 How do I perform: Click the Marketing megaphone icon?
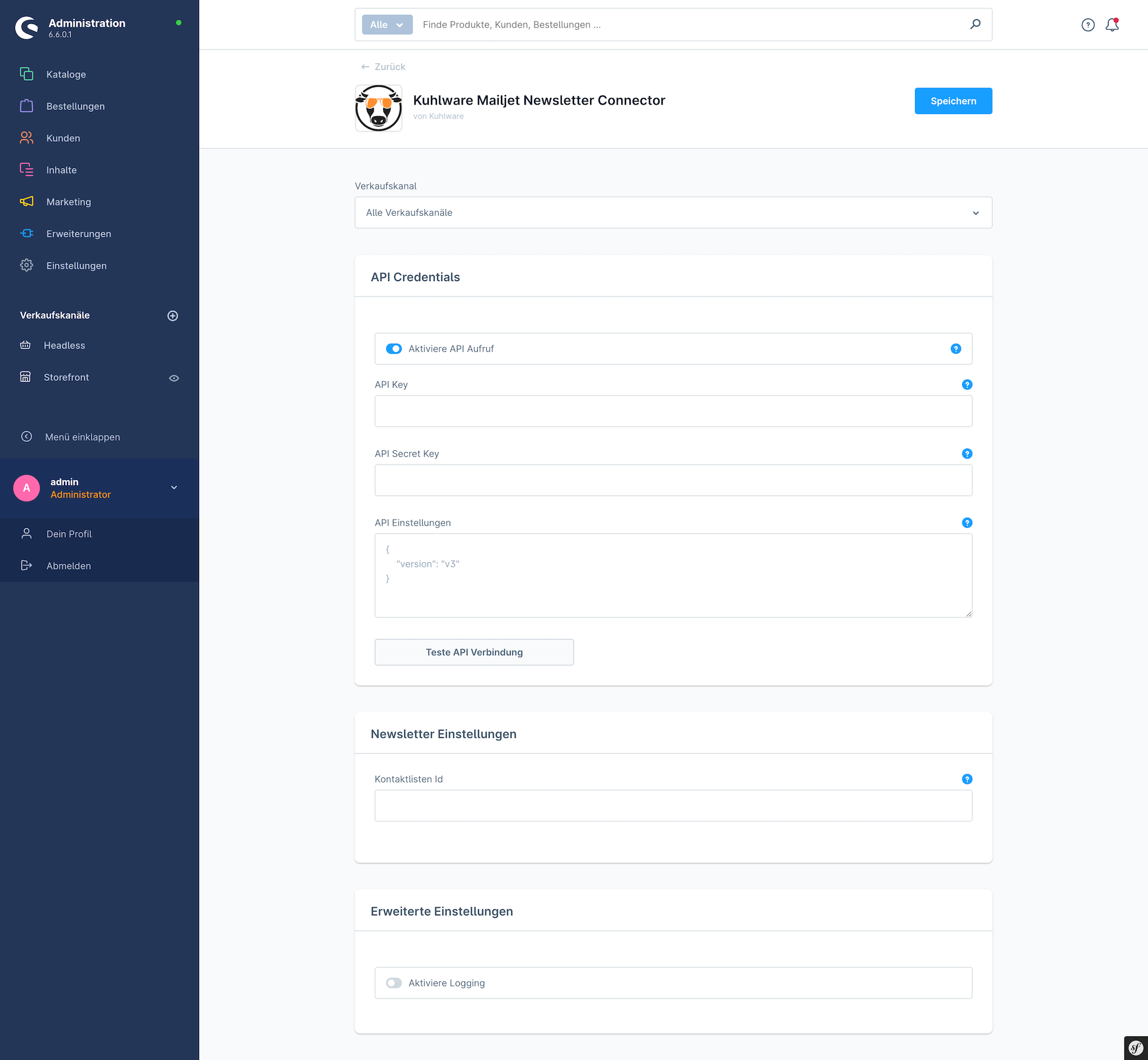pyautogui.click(x=26, y=201)
